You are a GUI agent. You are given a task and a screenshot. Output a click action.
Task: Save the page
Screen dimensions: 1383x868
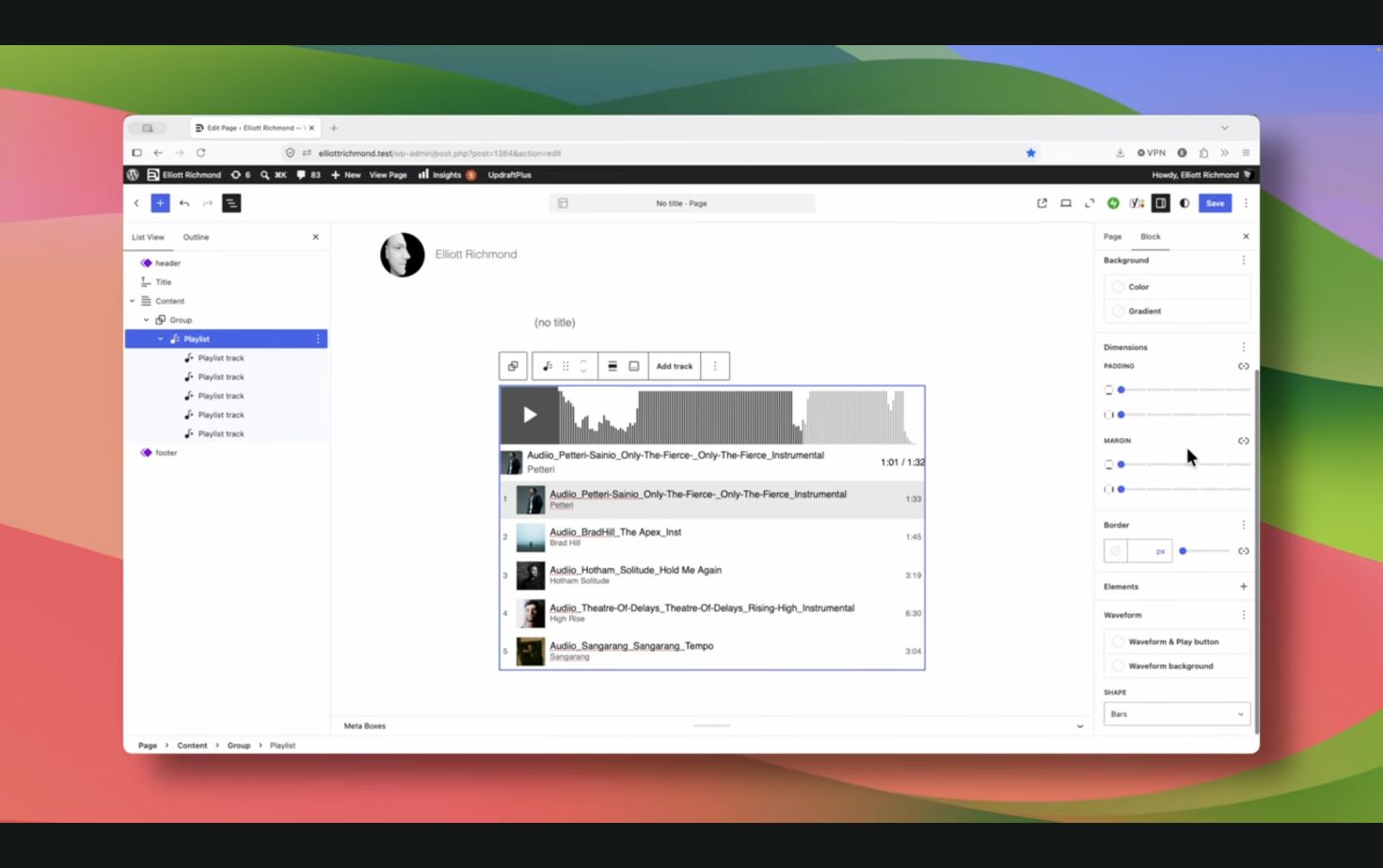(x=1216, y=203)
